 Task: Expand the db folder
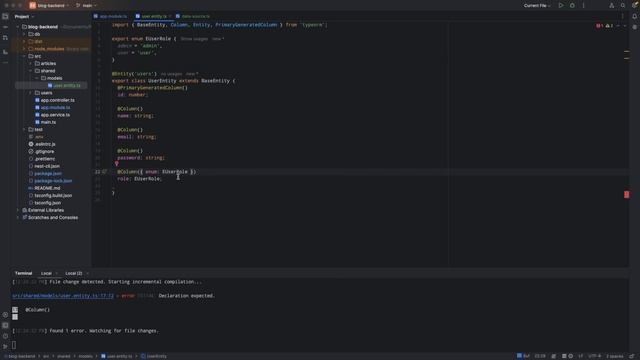(24, 34)
